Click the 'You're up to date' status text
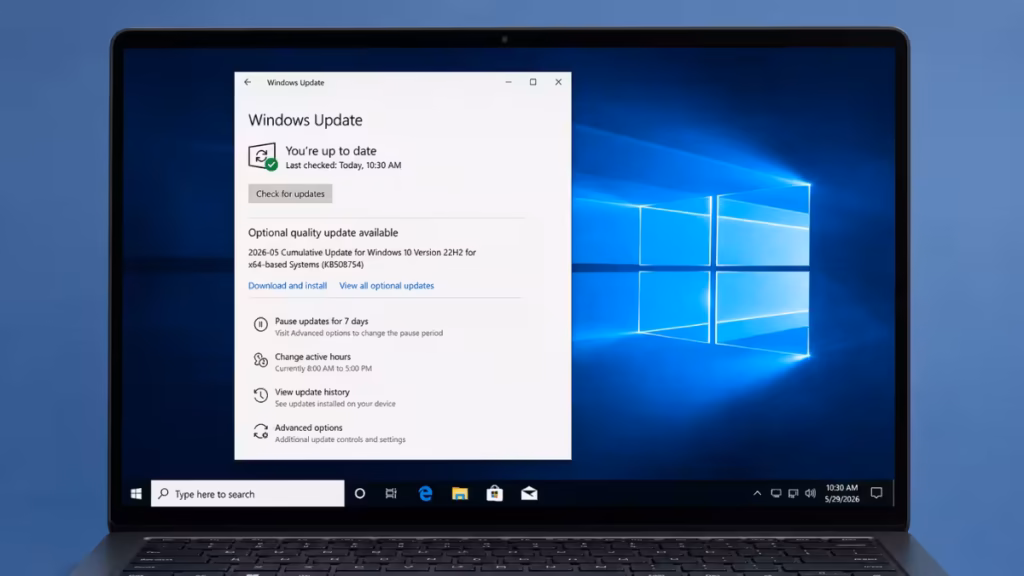 pos(331,151)
